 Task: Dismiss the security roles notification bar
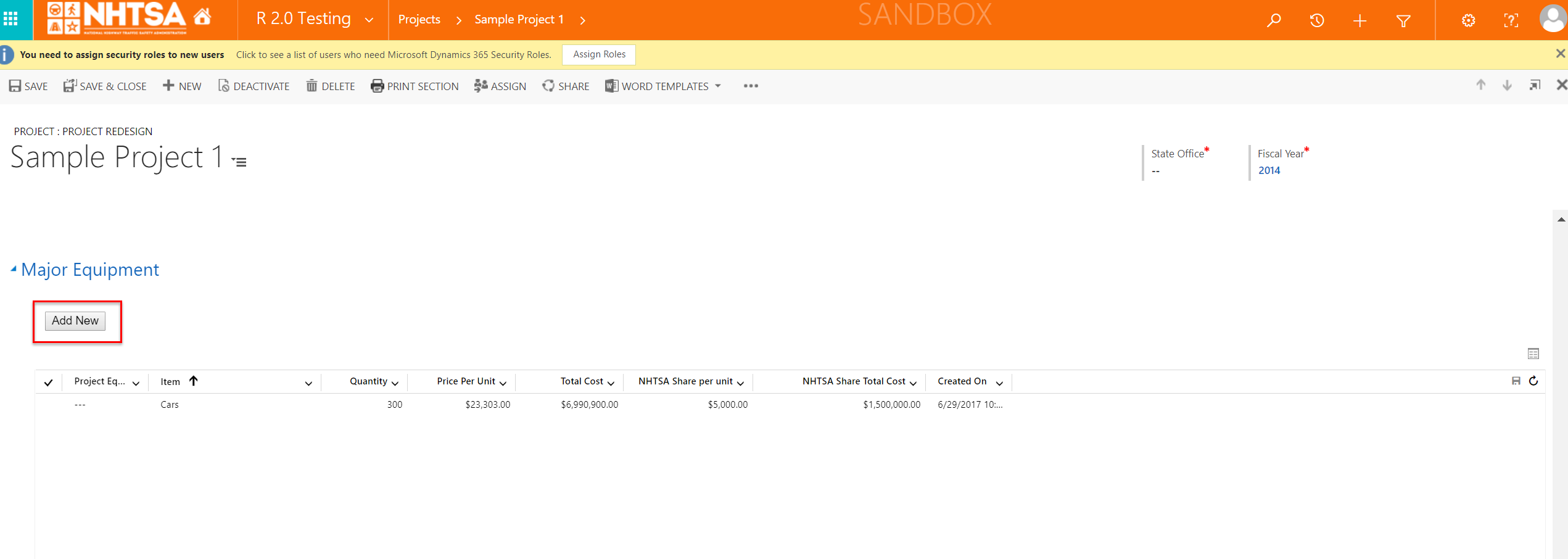[x=1560, y=54]
